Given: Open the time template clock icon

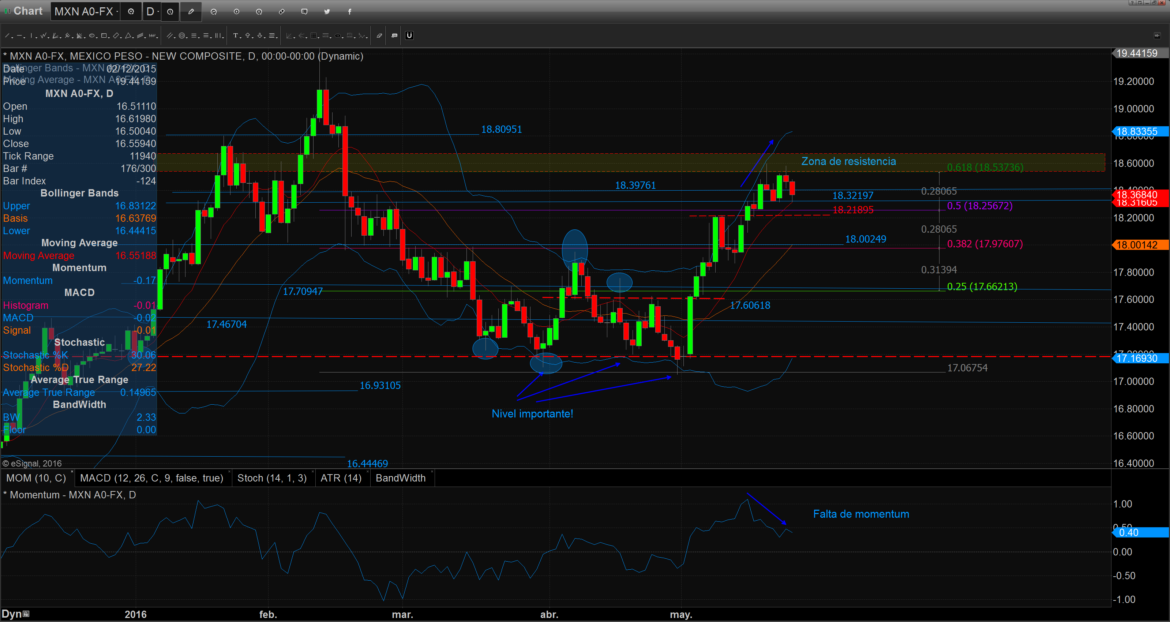Looking at the screenshot, I should (x=170, y=11).
